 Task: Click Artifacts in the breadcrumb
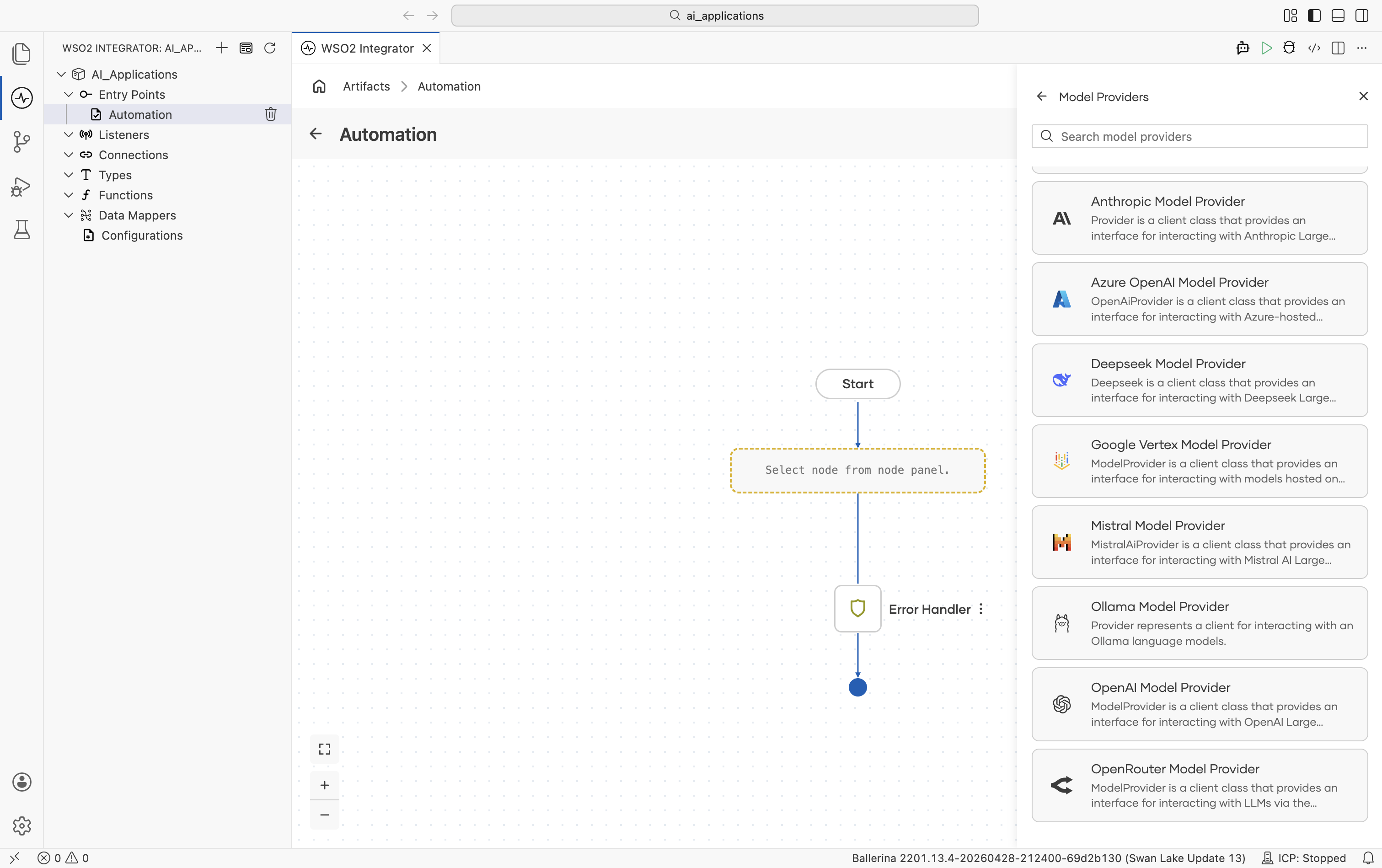click(x=366, y=86)
